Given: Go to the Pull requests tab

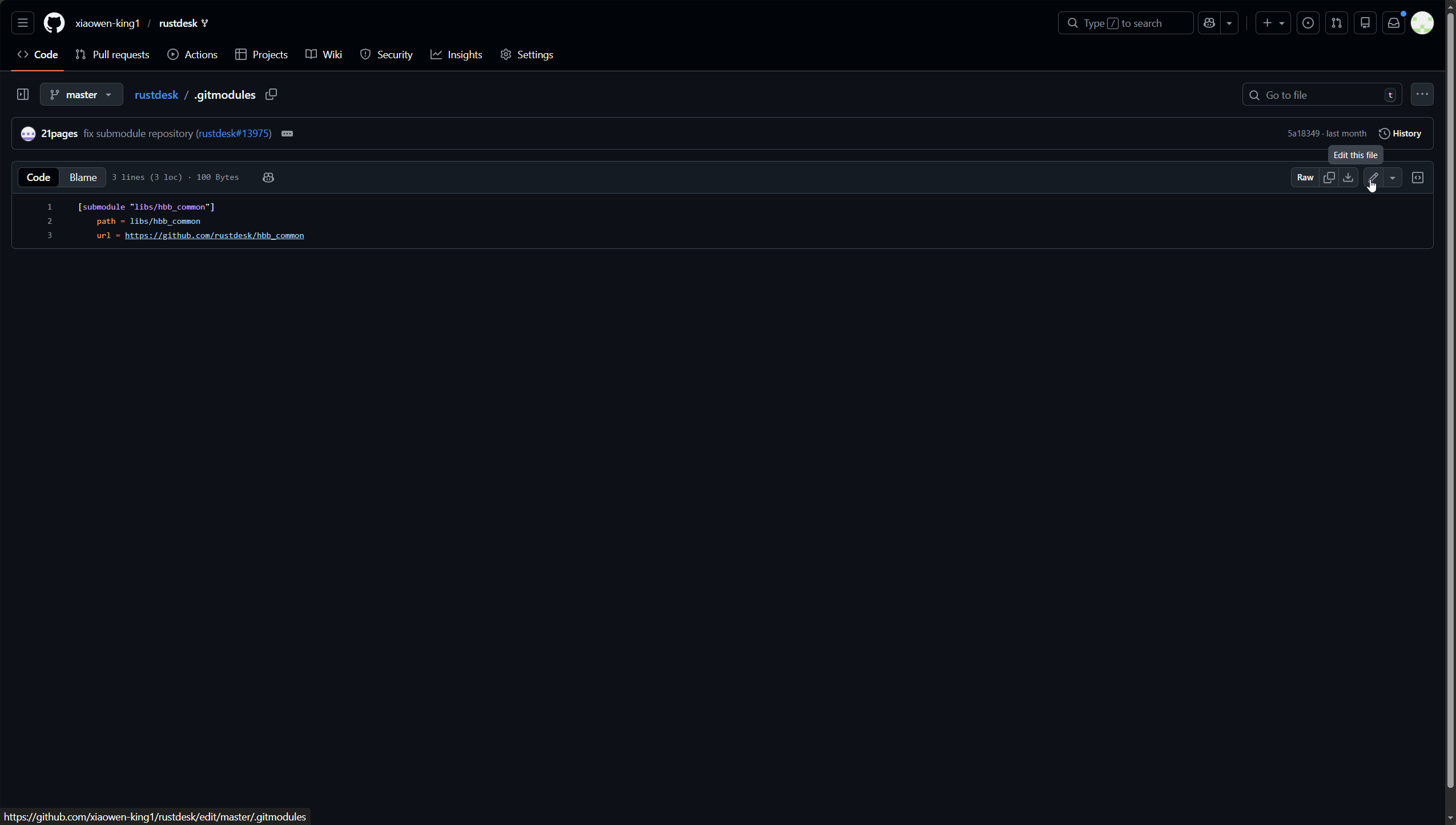Looking at the screenshot, I should coord(112,55).
